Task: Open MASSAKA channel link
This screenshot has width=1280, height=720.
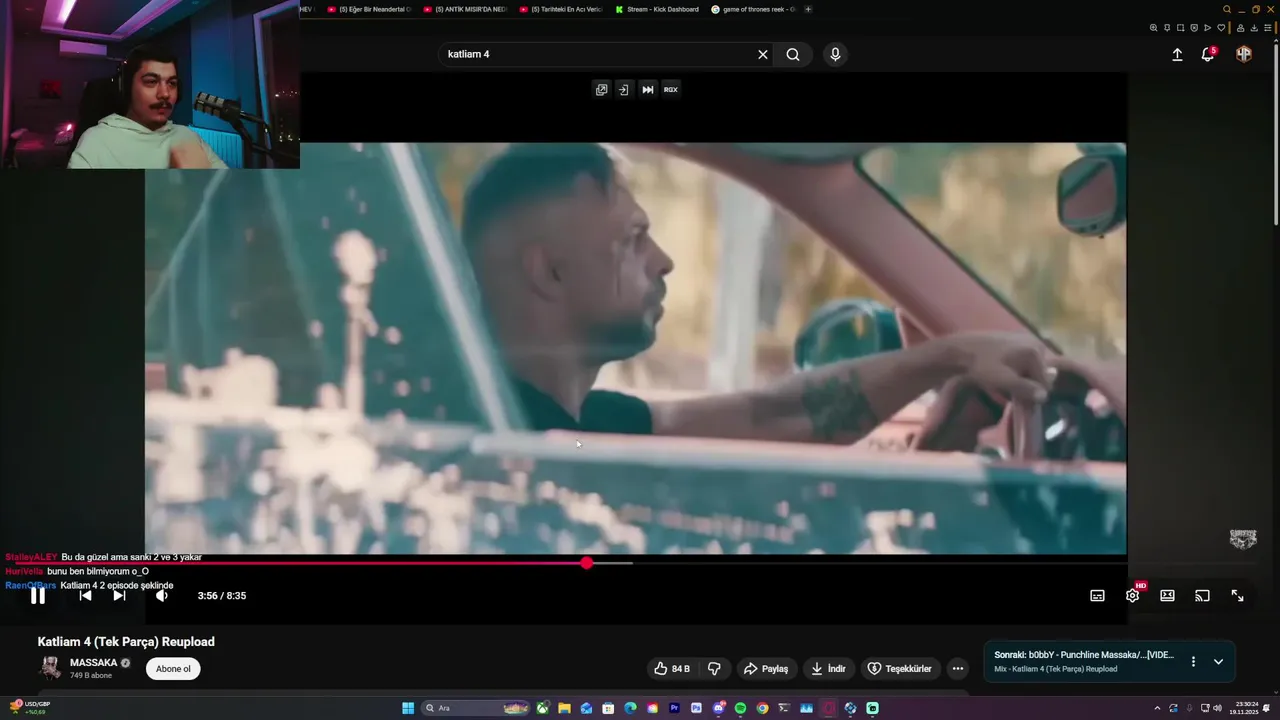Action: click(x=93, y=663)
